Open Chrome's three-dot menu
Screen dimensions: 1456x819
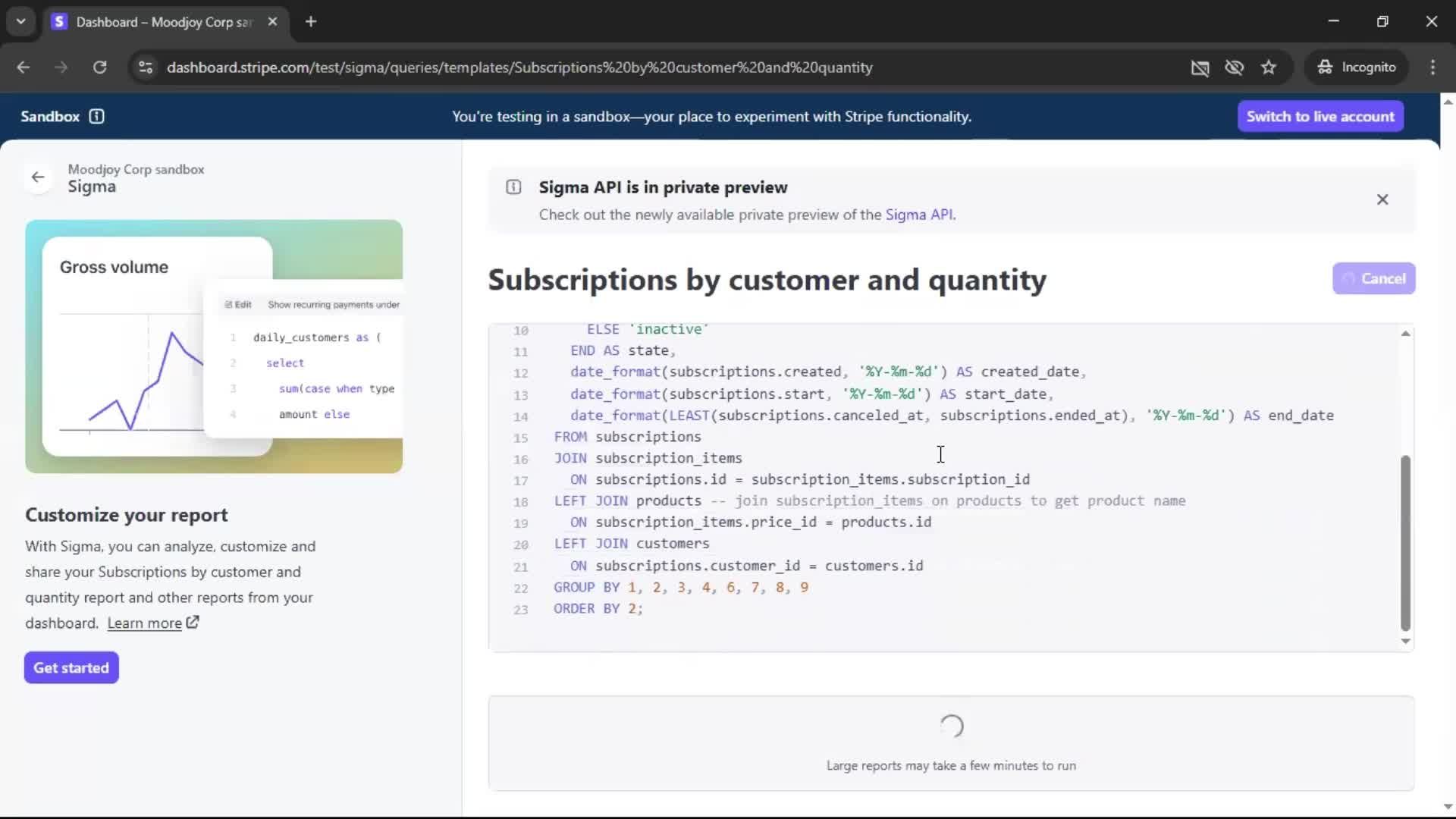[1432, 67]
